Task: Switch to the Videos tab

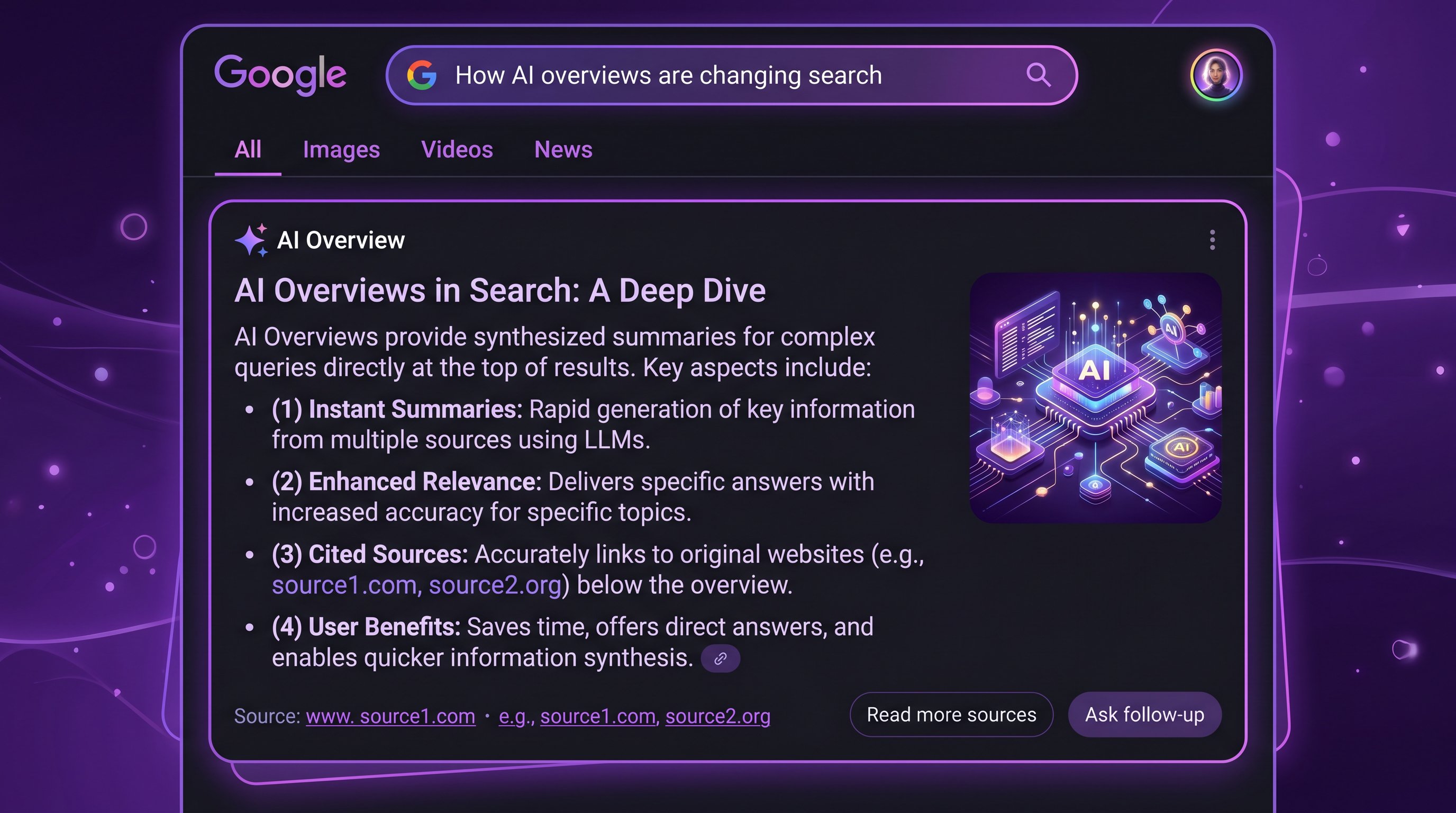Action: coord(457,150)
